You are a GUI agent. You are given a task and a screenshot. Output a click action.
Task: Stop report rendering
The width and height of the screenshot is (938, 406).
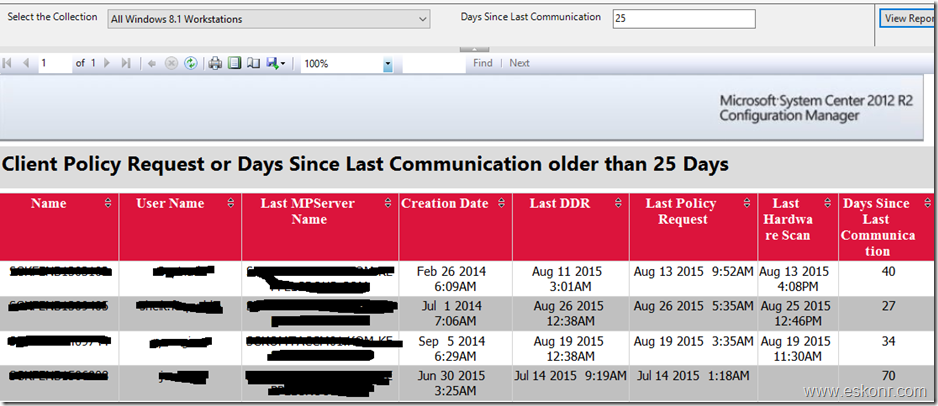coord(171,63)
